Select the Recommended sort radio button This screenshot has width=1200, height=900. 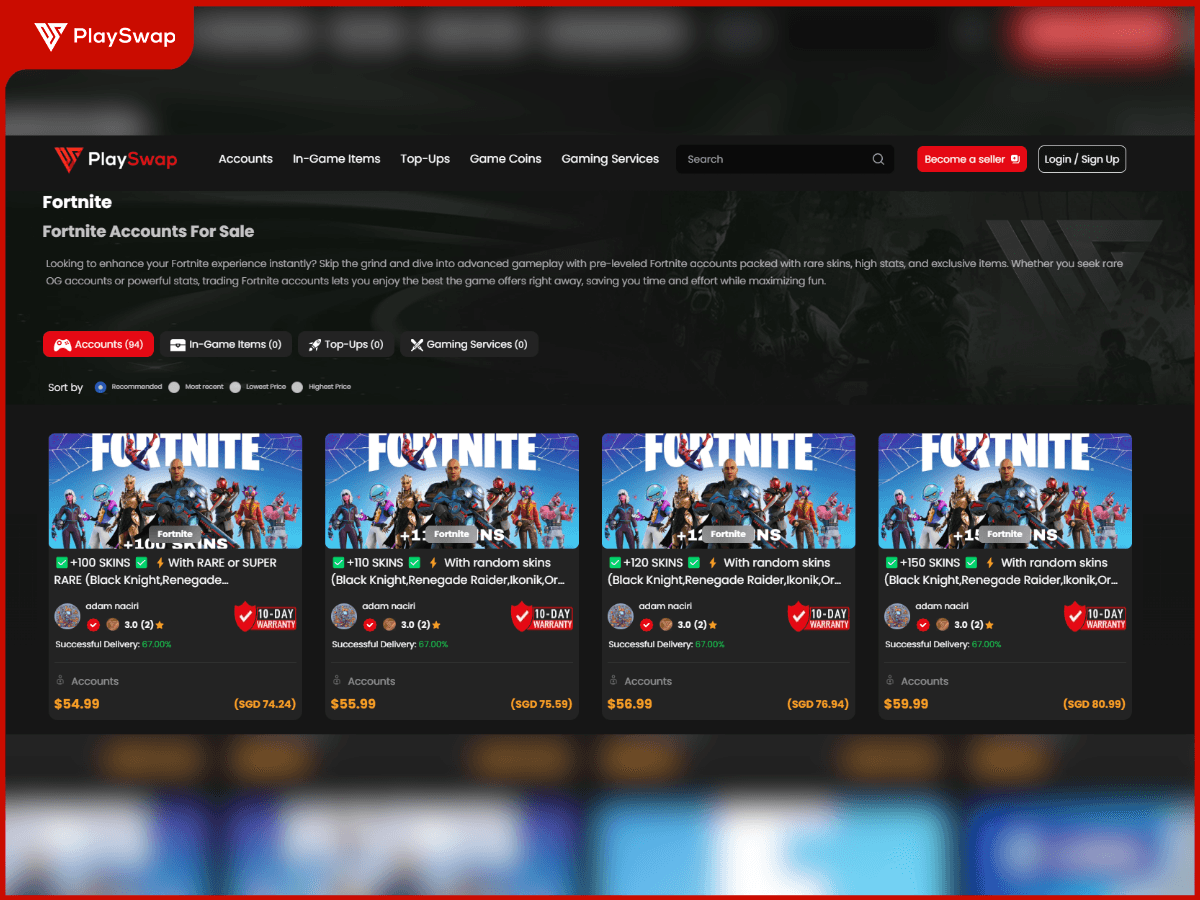100,387
